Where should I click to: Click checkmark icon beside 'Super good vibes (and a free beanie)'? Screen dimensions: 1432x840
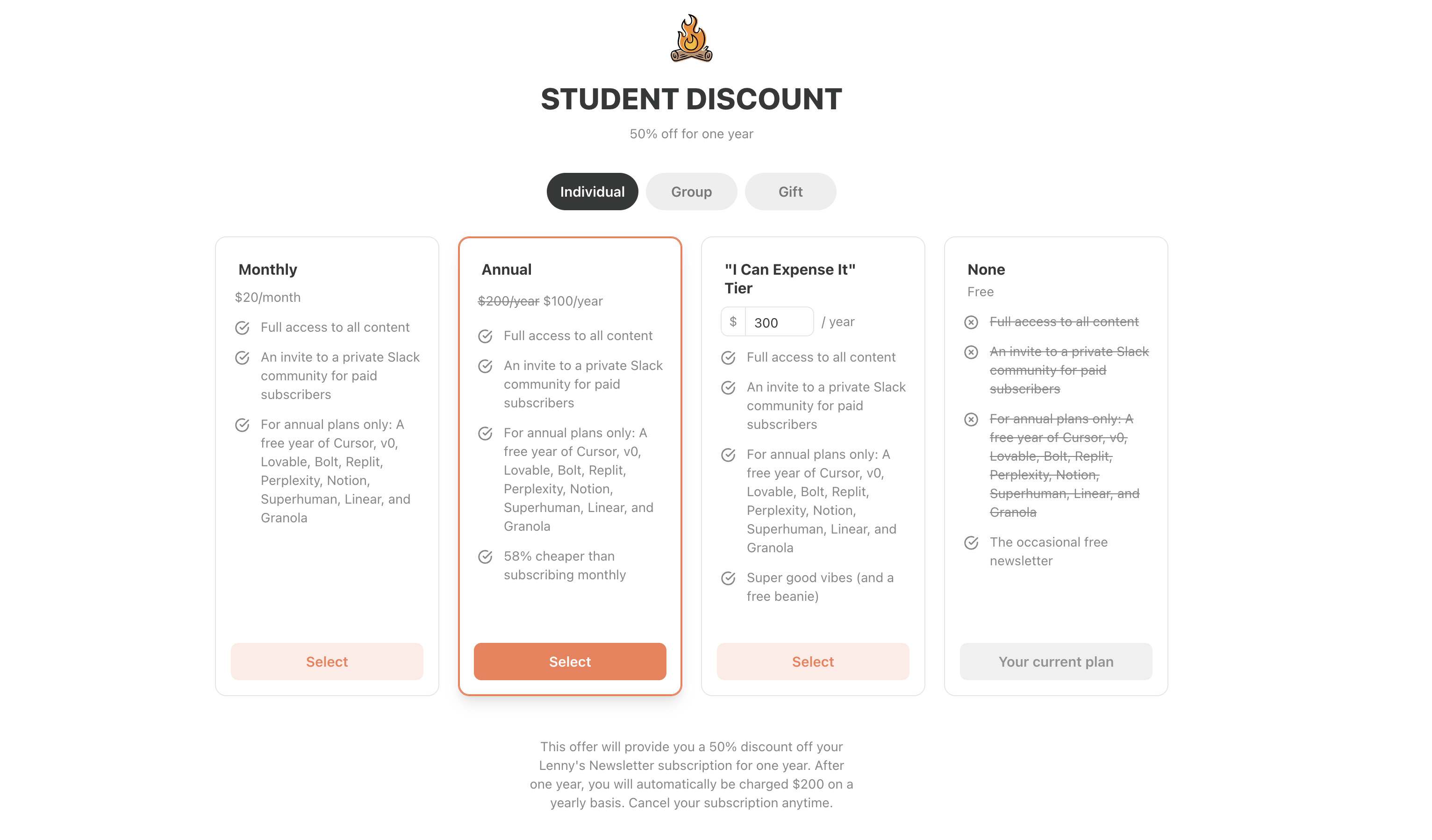pyautogui.click(x=729, y=578)
